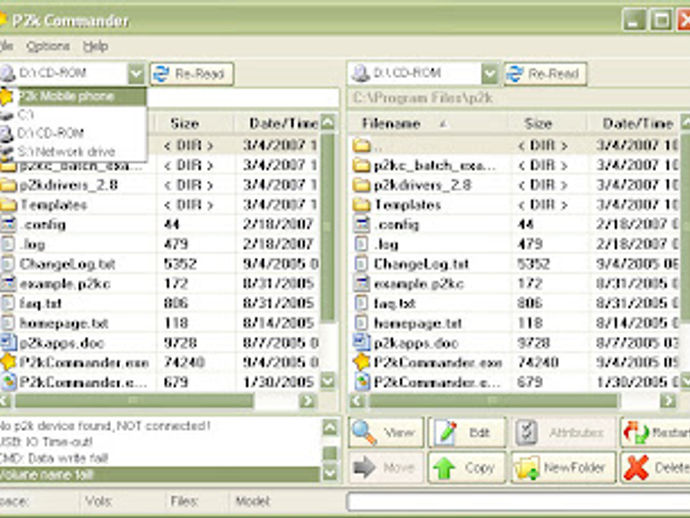This screenshot has height=518, width=690.
Task: Select P2kCommander.exe in left panel
Action: [x=84, y=362]
